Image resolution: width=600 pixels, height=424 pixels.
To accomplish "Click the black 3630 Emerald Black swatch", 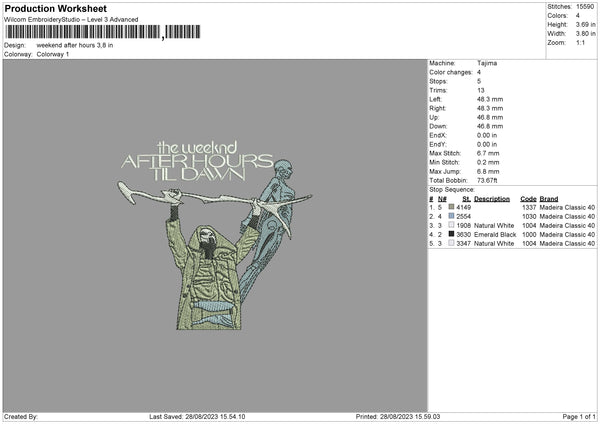I will pyautogui.click(x=452, y=234).
